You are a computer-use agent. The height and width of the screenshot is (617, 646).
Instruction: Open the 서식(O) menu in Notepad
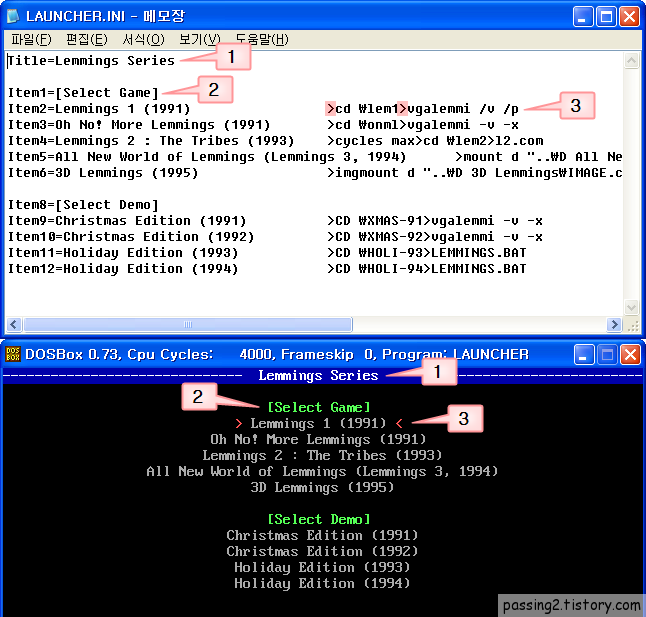tap(143, 40)
